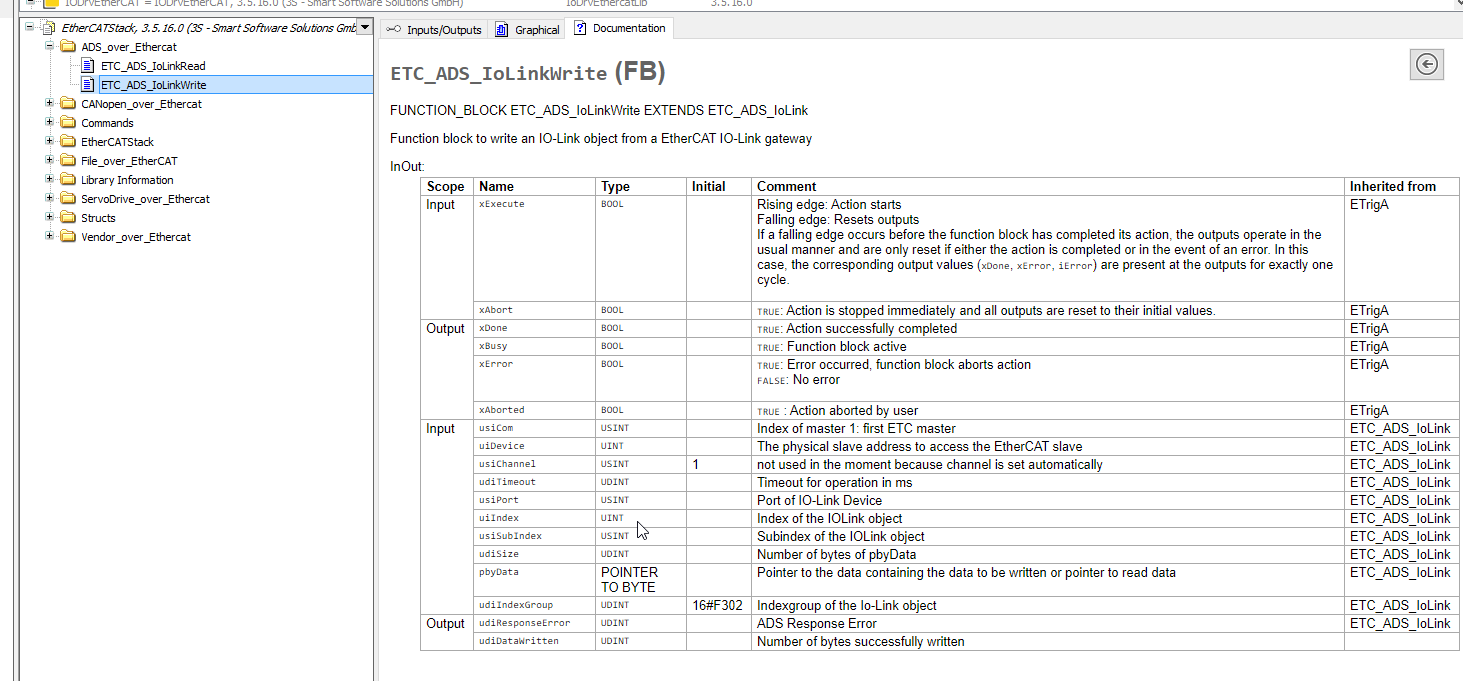Collapse the ADS_over_Ethercat folder
This screenshot has height=681, width=1463.
(49, 47)
